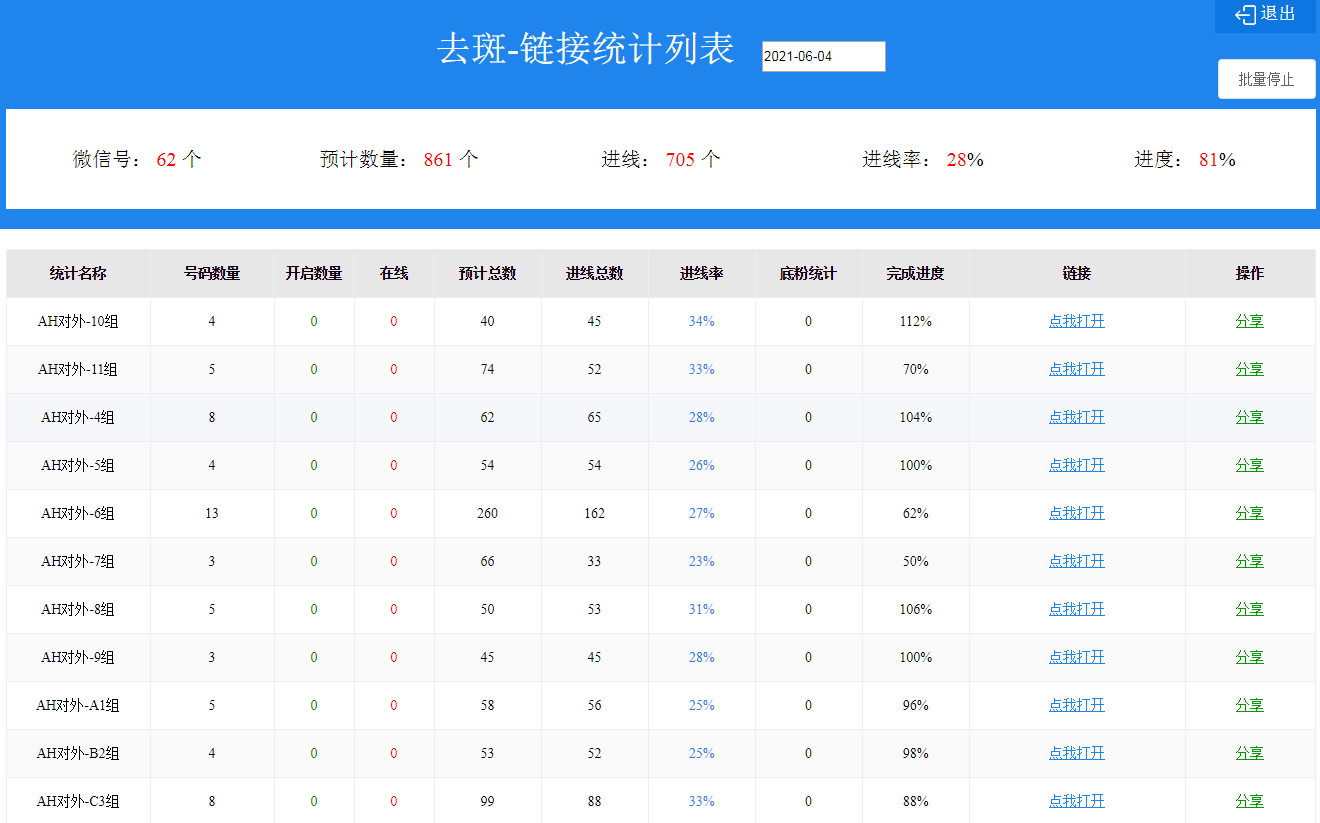Select the AH对外-B2组 name cell
1320x823 pixels.
[78, 753]
